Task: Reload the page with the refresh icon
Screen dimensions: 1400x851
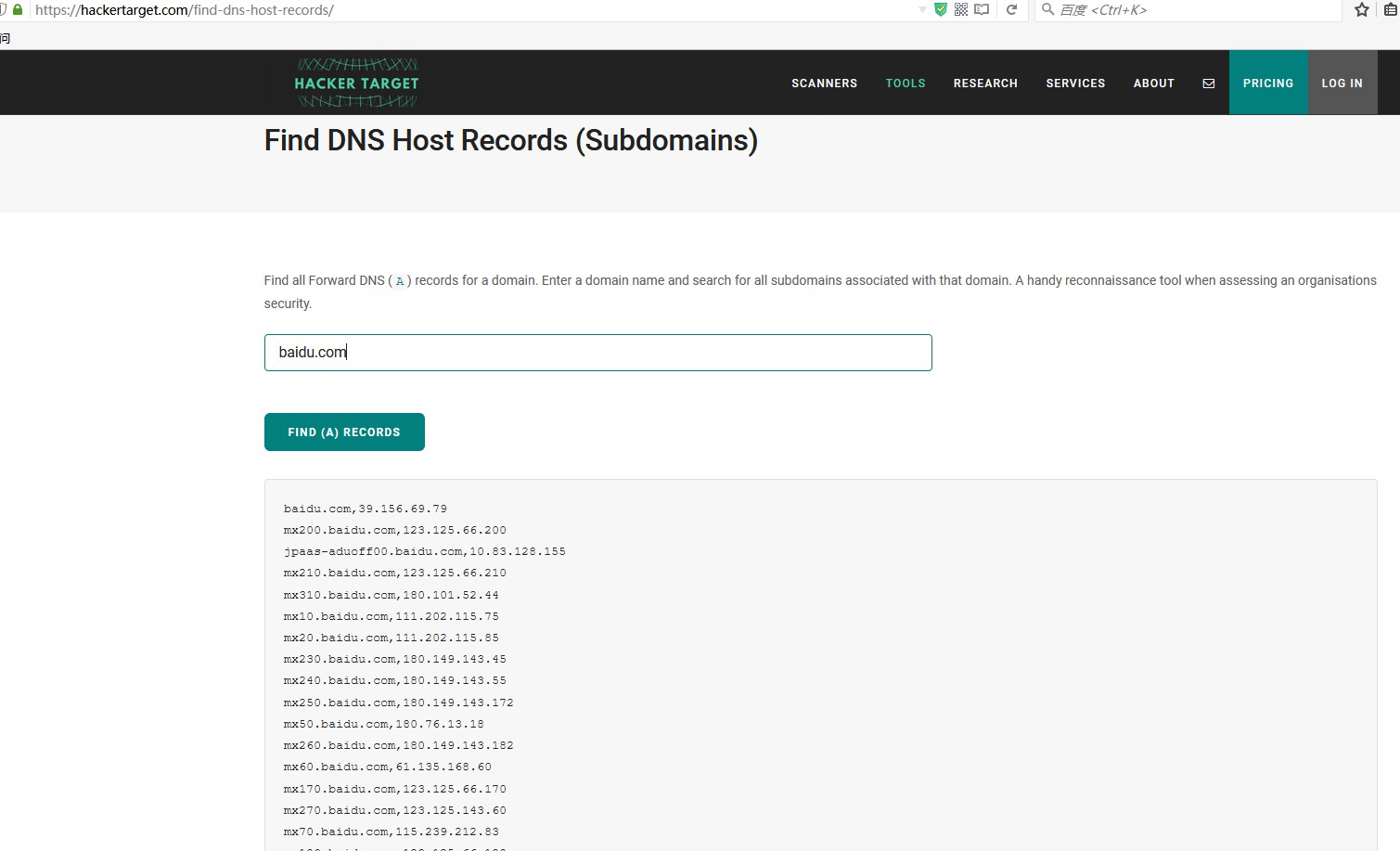Action: tap(1012, 9)
